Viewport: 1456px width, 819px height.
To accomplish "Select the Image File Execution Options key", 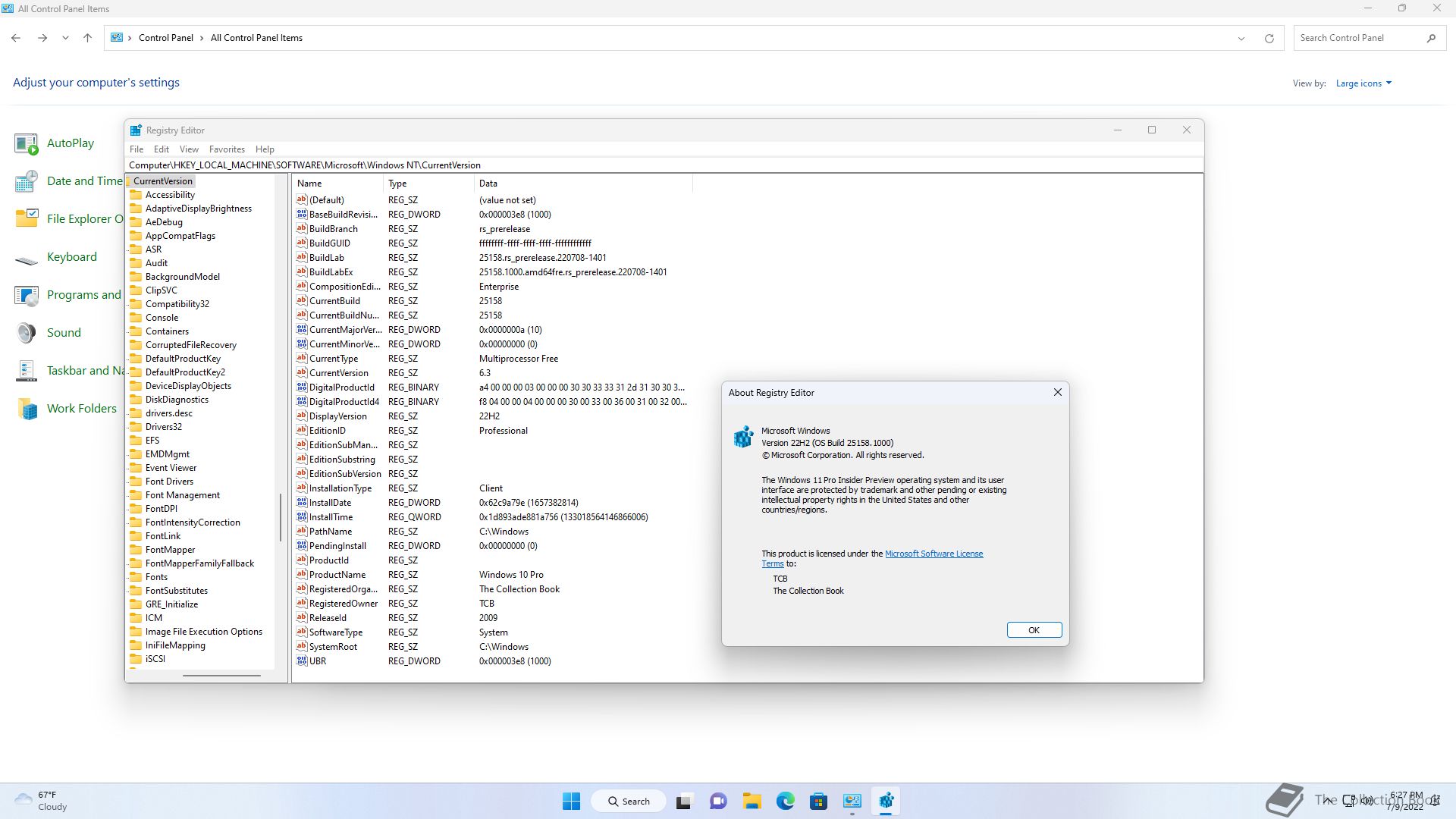I will pos(203,632).
